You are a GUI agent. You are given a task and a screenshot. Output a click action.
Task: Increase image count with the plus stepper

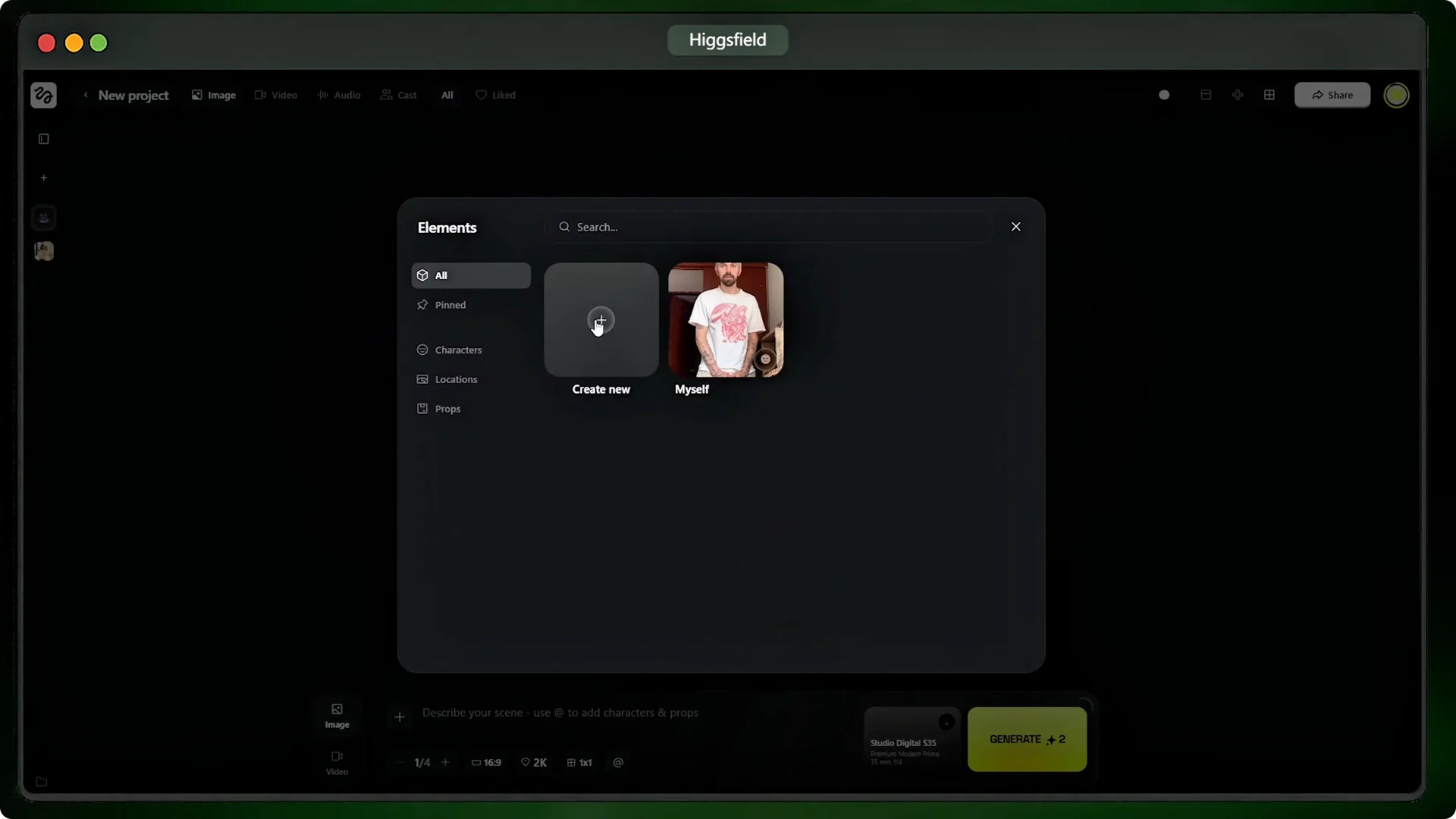[x=445, y=762]
